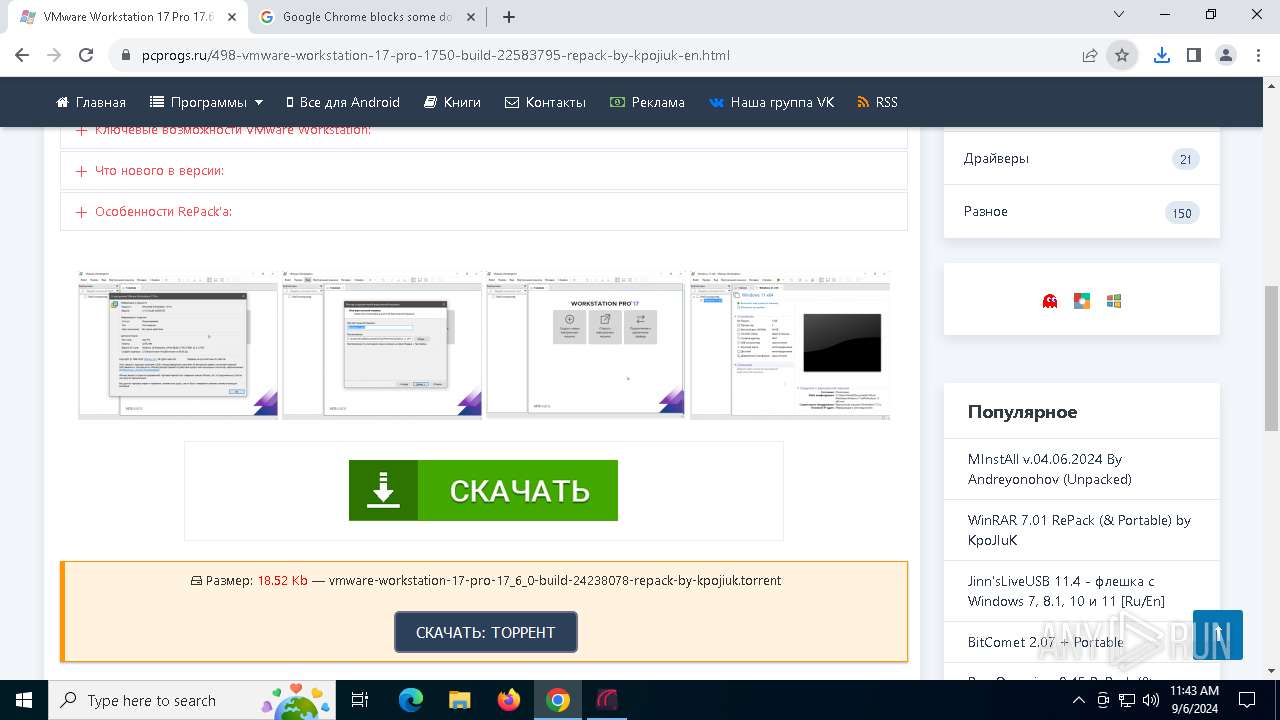1280x720 pixels.
Task: Open the second screenshot thumbnail
Action: point(382,343)
